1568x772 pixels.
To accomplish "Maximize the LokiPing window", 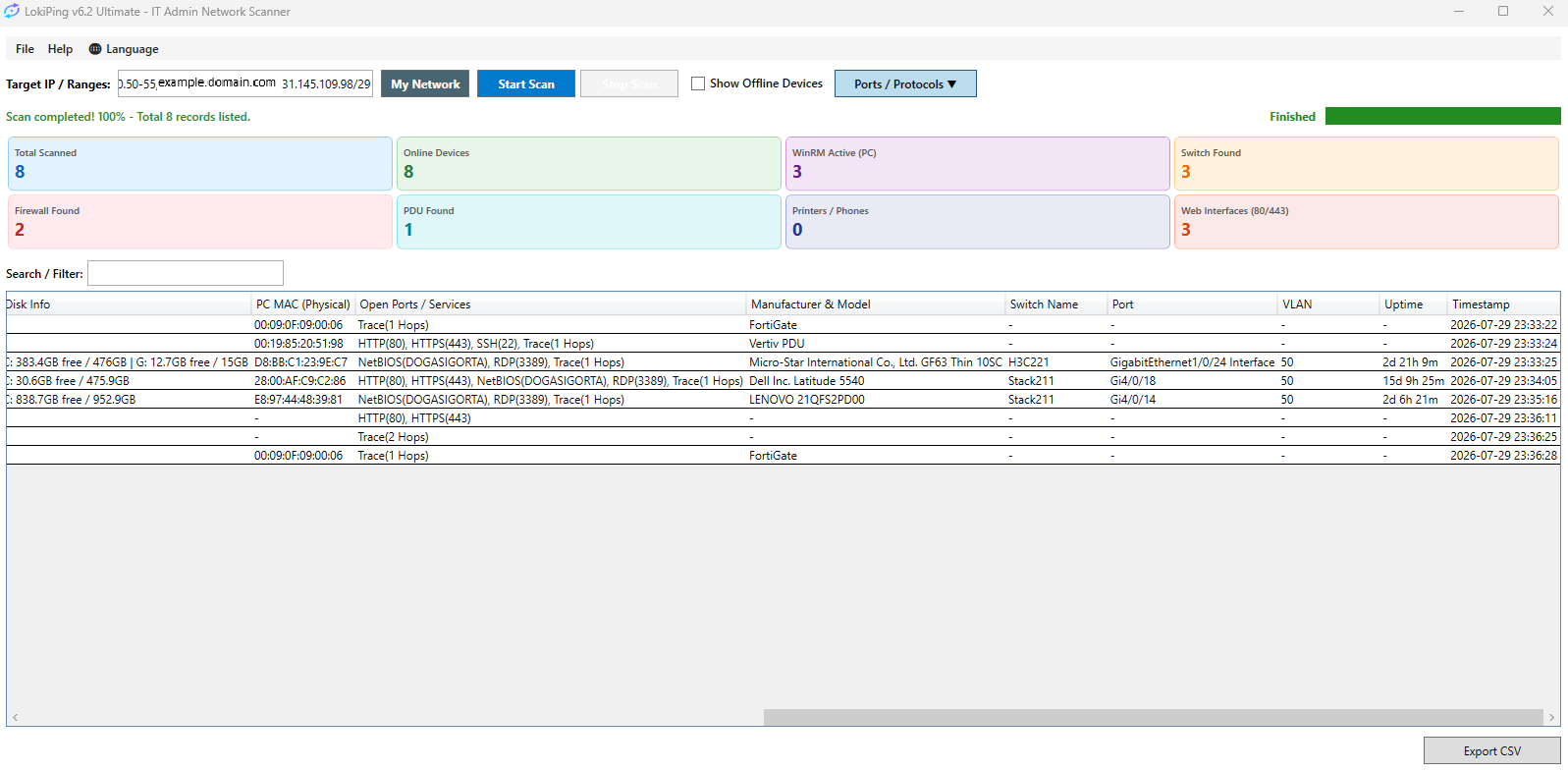I will click(1503, 12).
